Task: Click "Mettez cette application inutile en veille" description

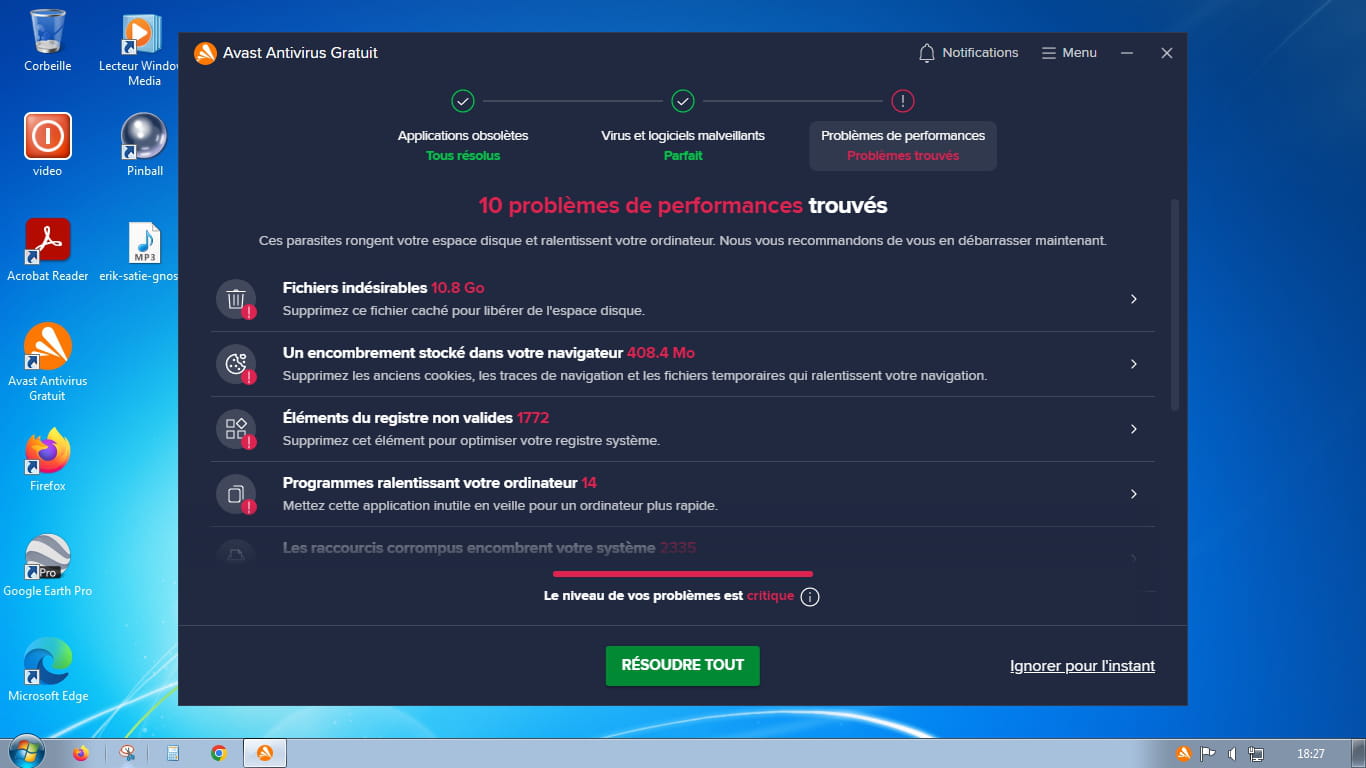Action: 500,506
